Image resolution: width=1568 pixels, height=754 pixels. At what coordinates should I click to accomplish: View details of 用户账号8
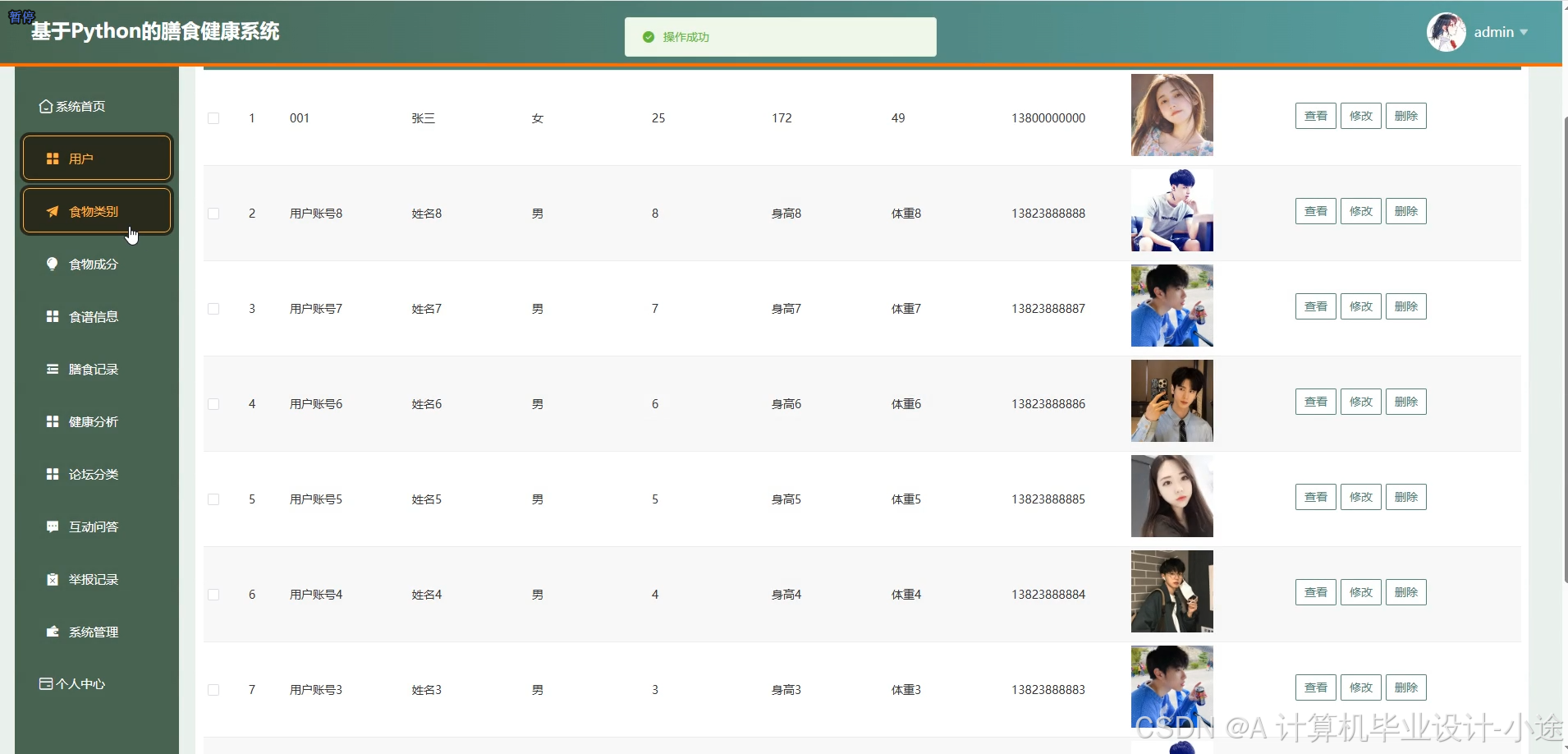pyautogui.click(x=1316, y=211)
